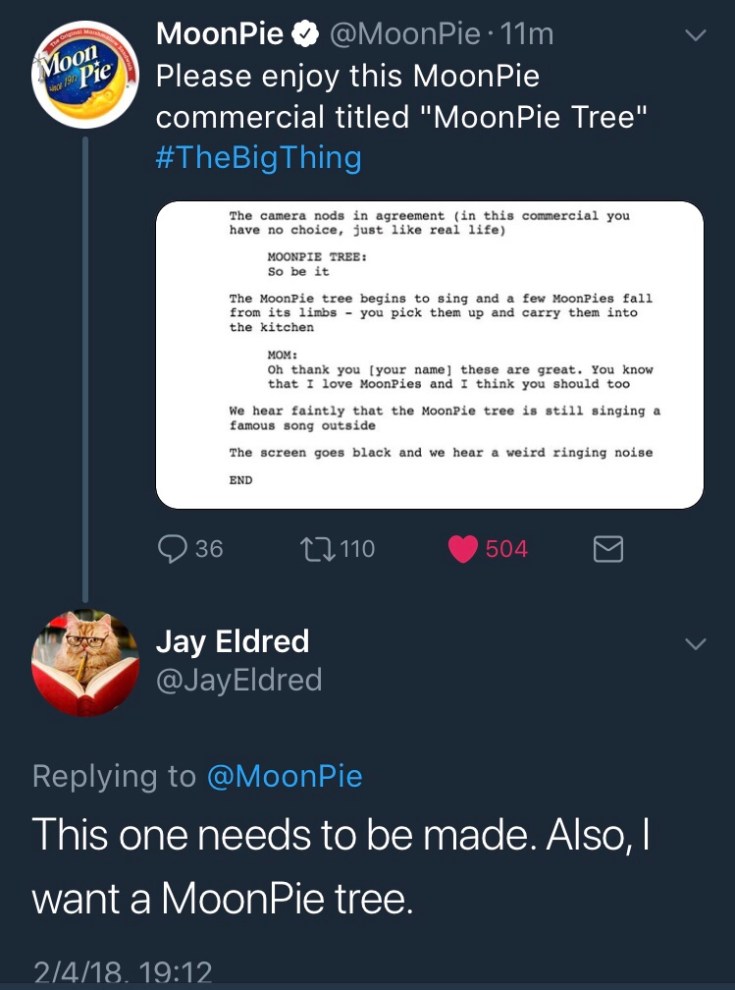The width and height of the screenshot is (735, 990).
Task: Open the #TheBigThing hashtag
Action: tap(258, 158)
